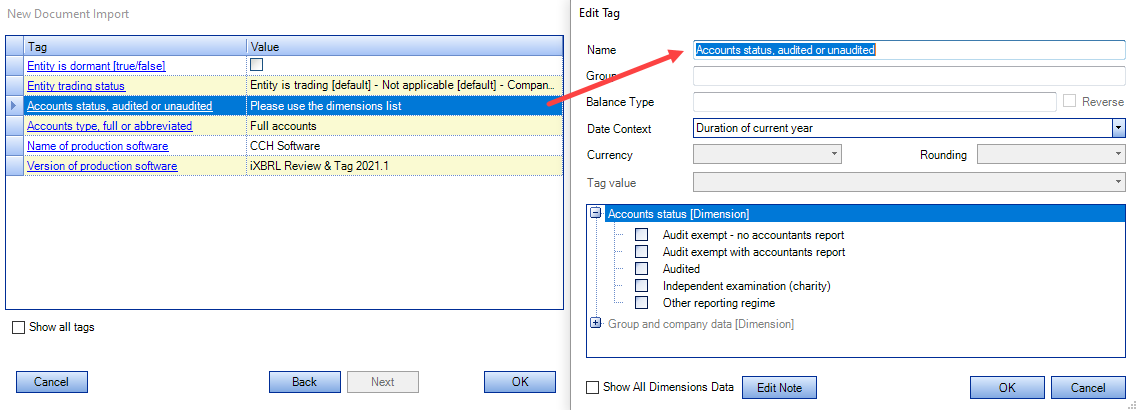Click the Balance Type input field
Image resolution: width=1138 pixels, height=410 pixels.
875,102
